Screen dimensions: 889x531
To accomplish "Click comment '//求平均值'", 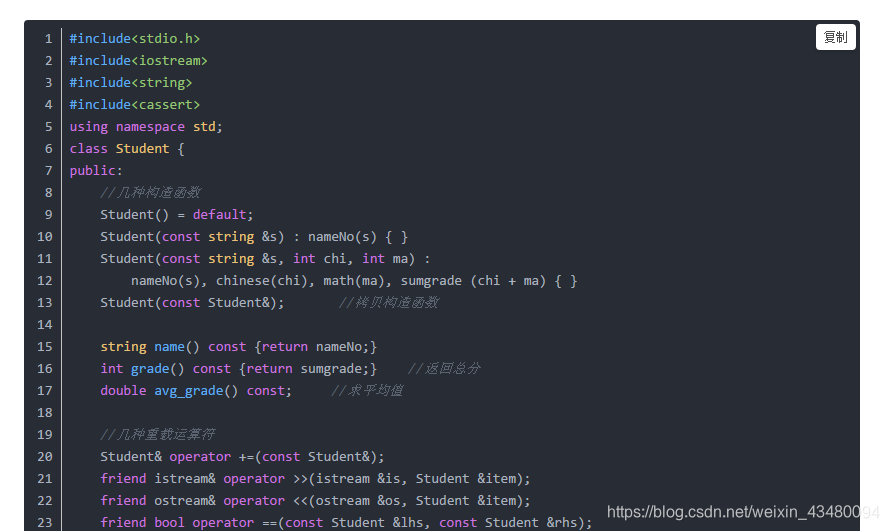I will (367, 391).
